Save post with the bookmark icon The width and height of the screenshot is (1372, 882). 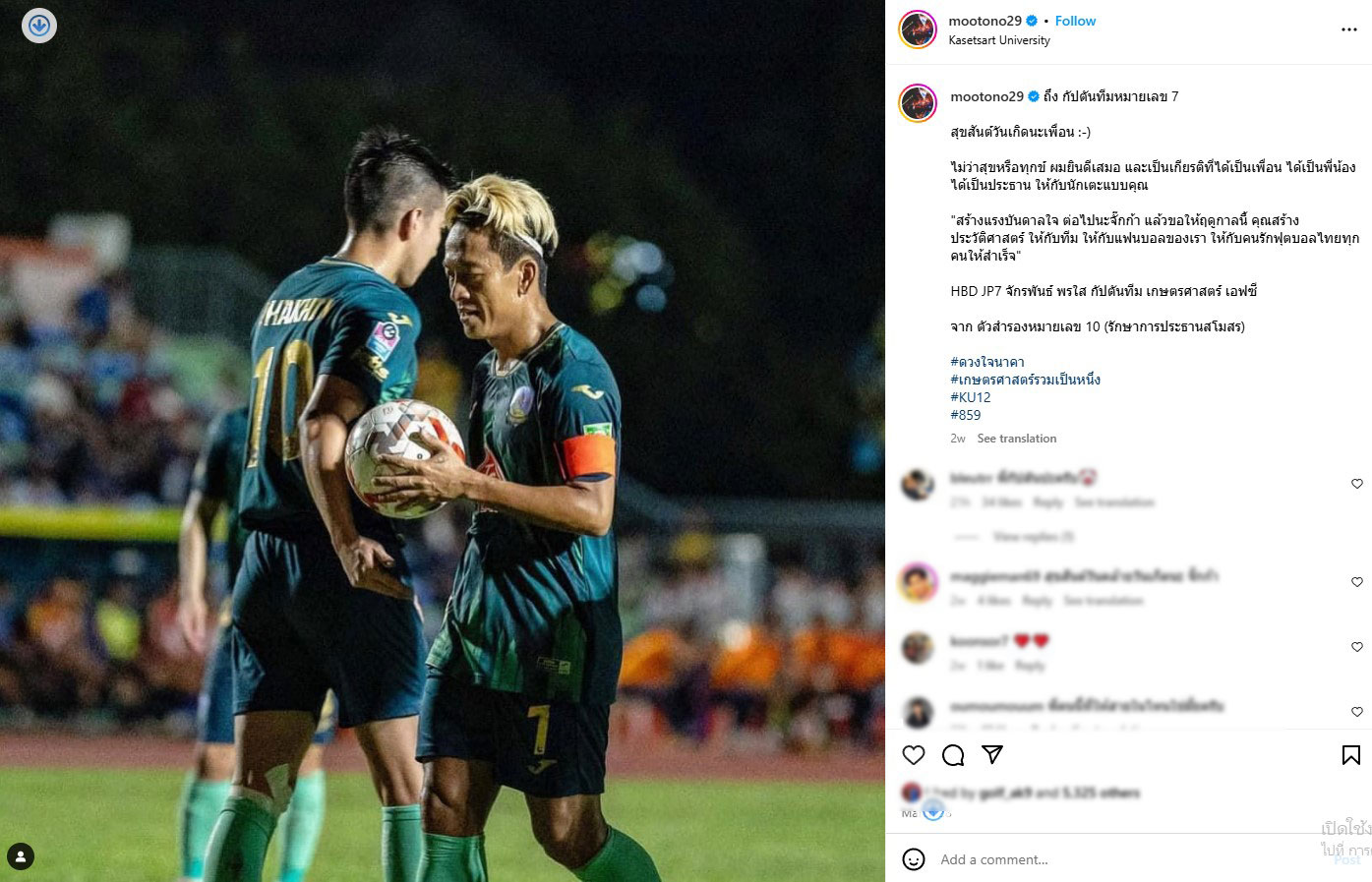click(1351, 755)
